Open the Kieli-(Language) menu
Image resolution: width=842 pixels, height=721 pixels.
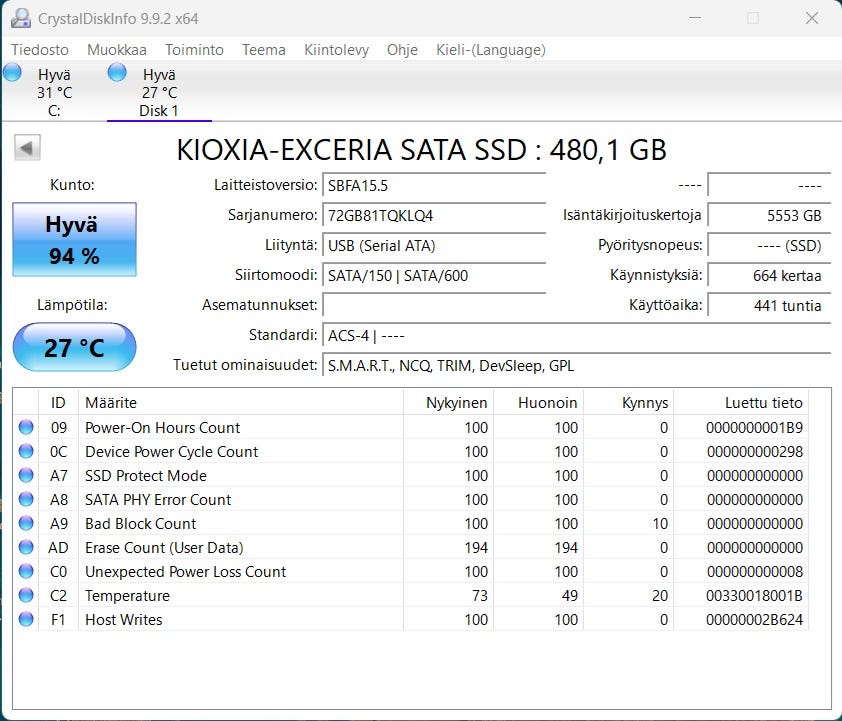click(x=491, y=50)
